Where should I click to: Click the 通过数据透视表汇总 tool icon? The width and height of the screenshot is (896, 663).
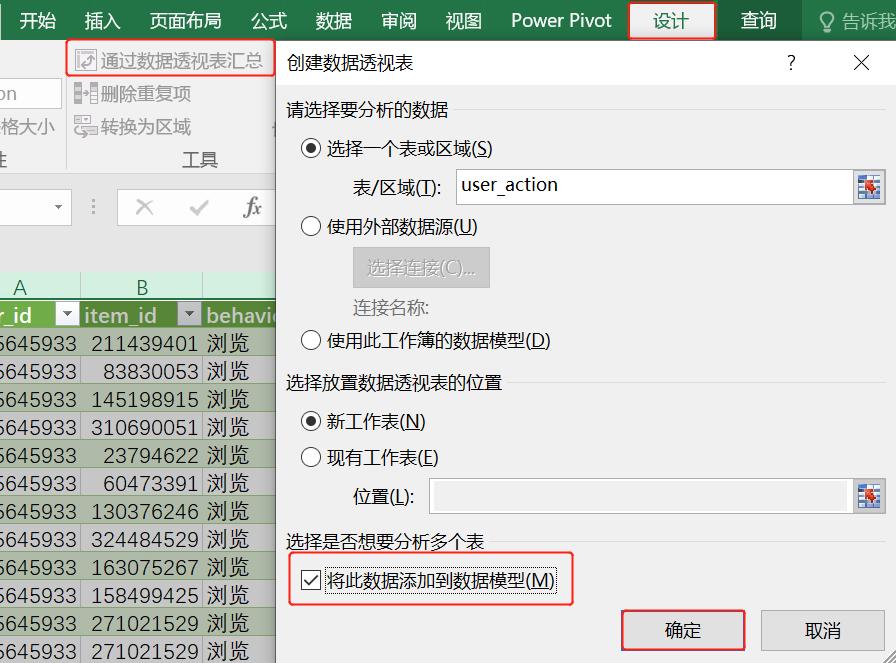click(84, 59)
